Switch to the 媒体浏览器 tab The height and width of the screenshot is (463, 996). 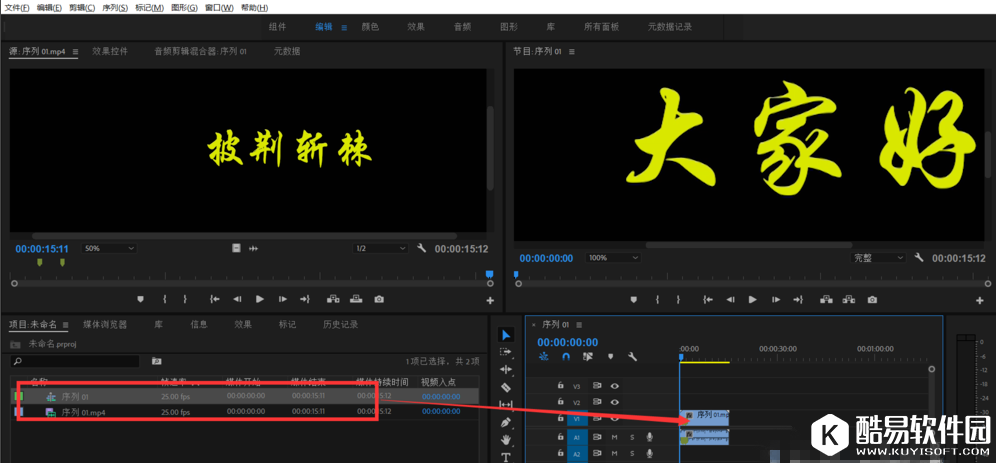(x=104, y=324)
